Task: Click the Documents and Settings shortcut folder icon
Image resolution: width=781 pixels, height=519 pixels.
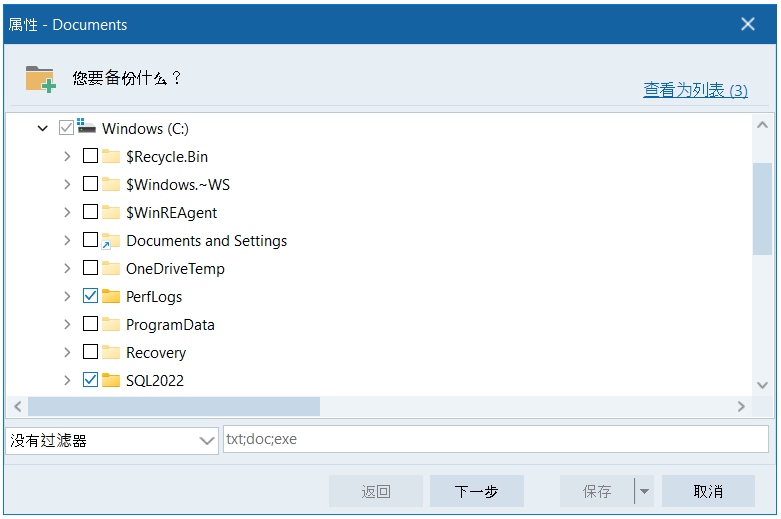Action: [x=111, y=240]
